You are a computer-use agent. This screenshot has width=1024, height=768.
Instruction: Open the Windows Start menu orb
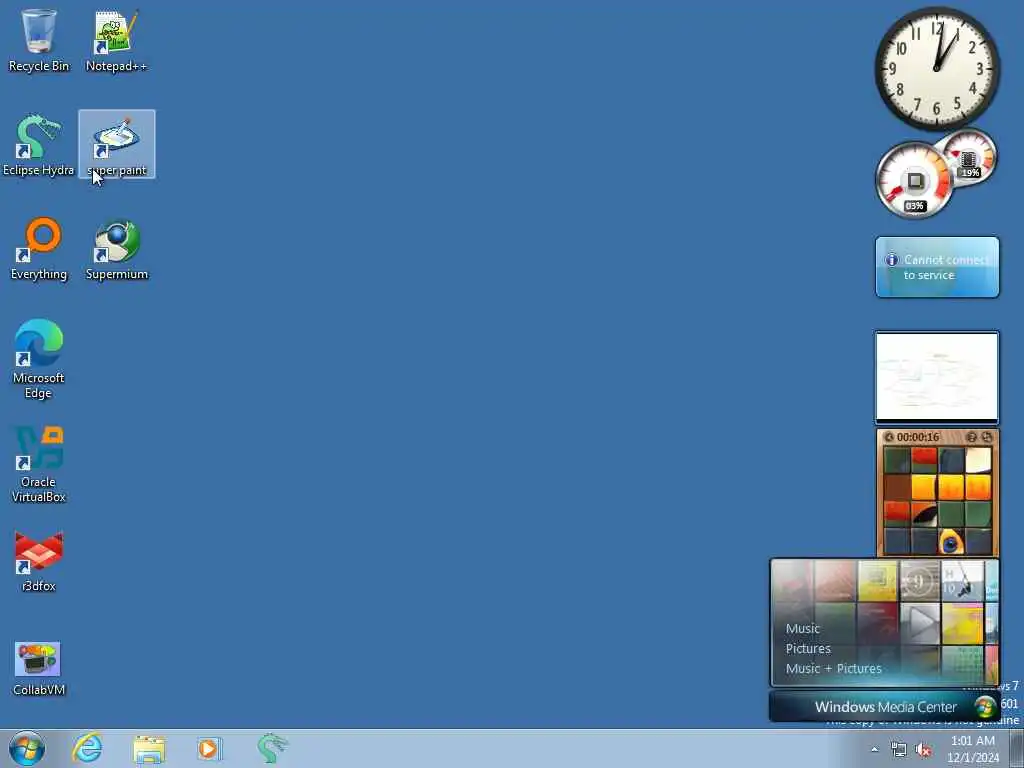(x=27, y=748)
